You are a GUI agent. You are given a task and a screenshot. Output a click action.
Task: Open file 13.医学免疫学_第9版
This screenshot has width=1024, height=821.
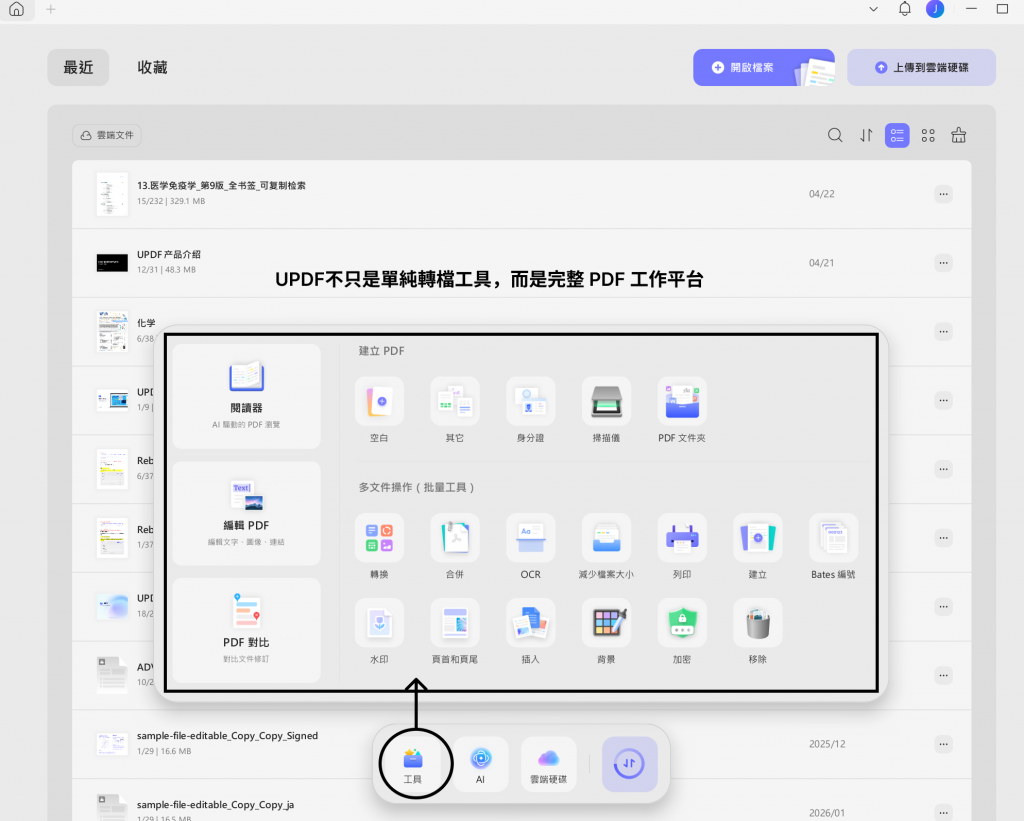(x=521, y=194)
